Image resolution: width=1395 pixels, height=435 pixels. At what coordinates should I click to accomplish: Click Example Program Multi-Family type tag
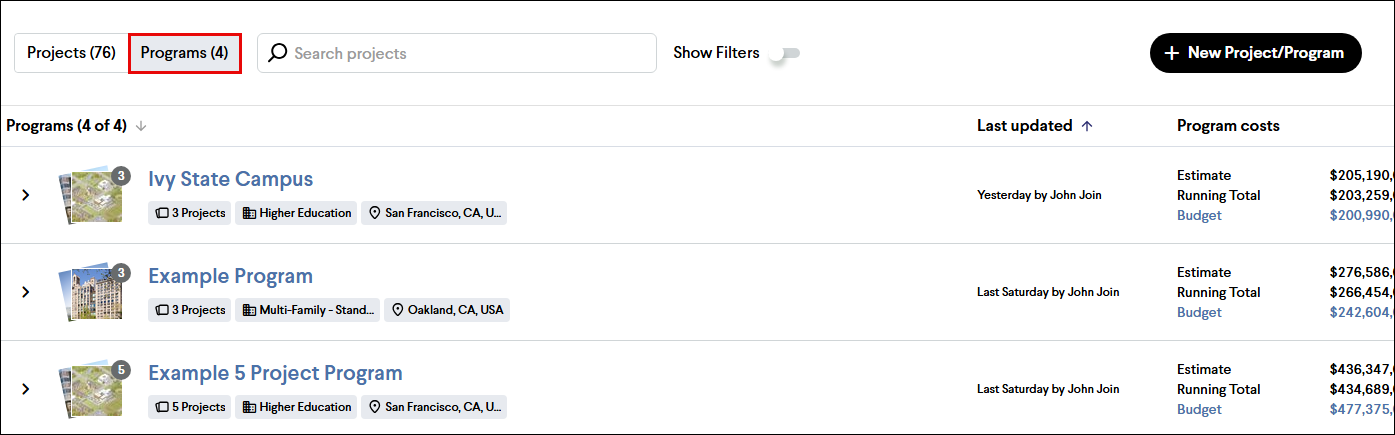click(309, 310)
